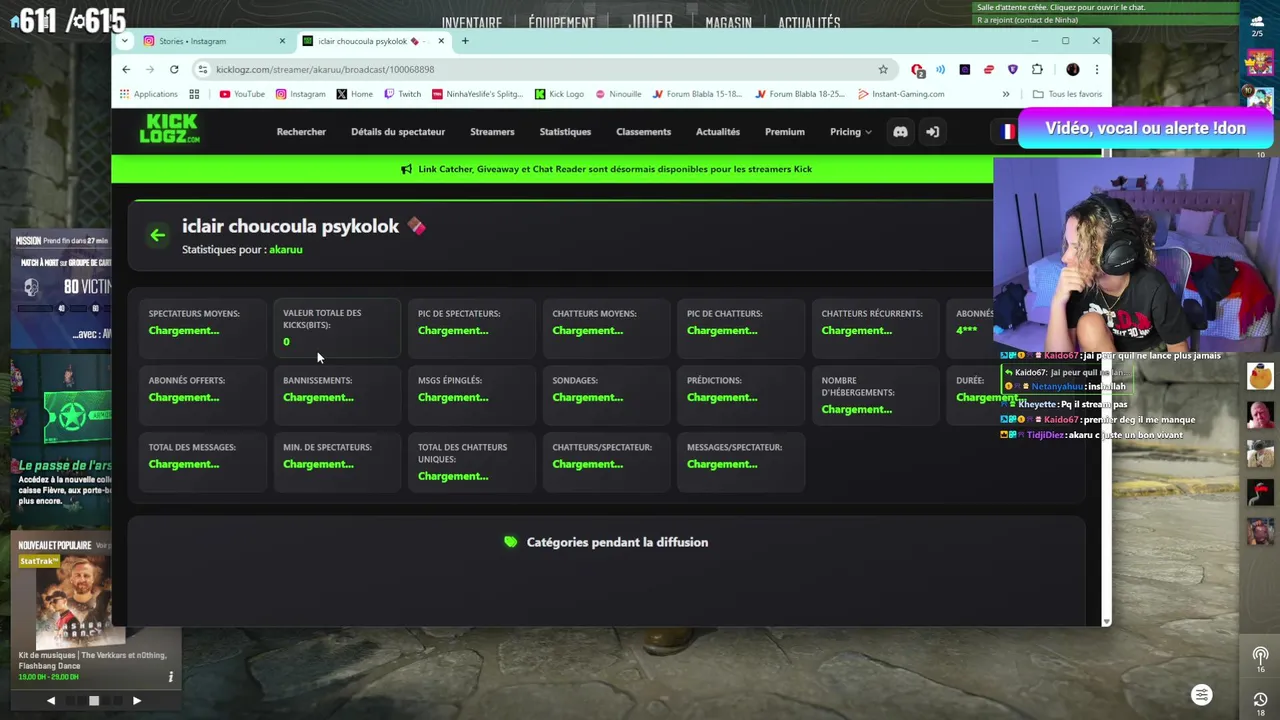Click the Pic de spectateurs stat card
The image size is (1280, 720).
point(471,328)
